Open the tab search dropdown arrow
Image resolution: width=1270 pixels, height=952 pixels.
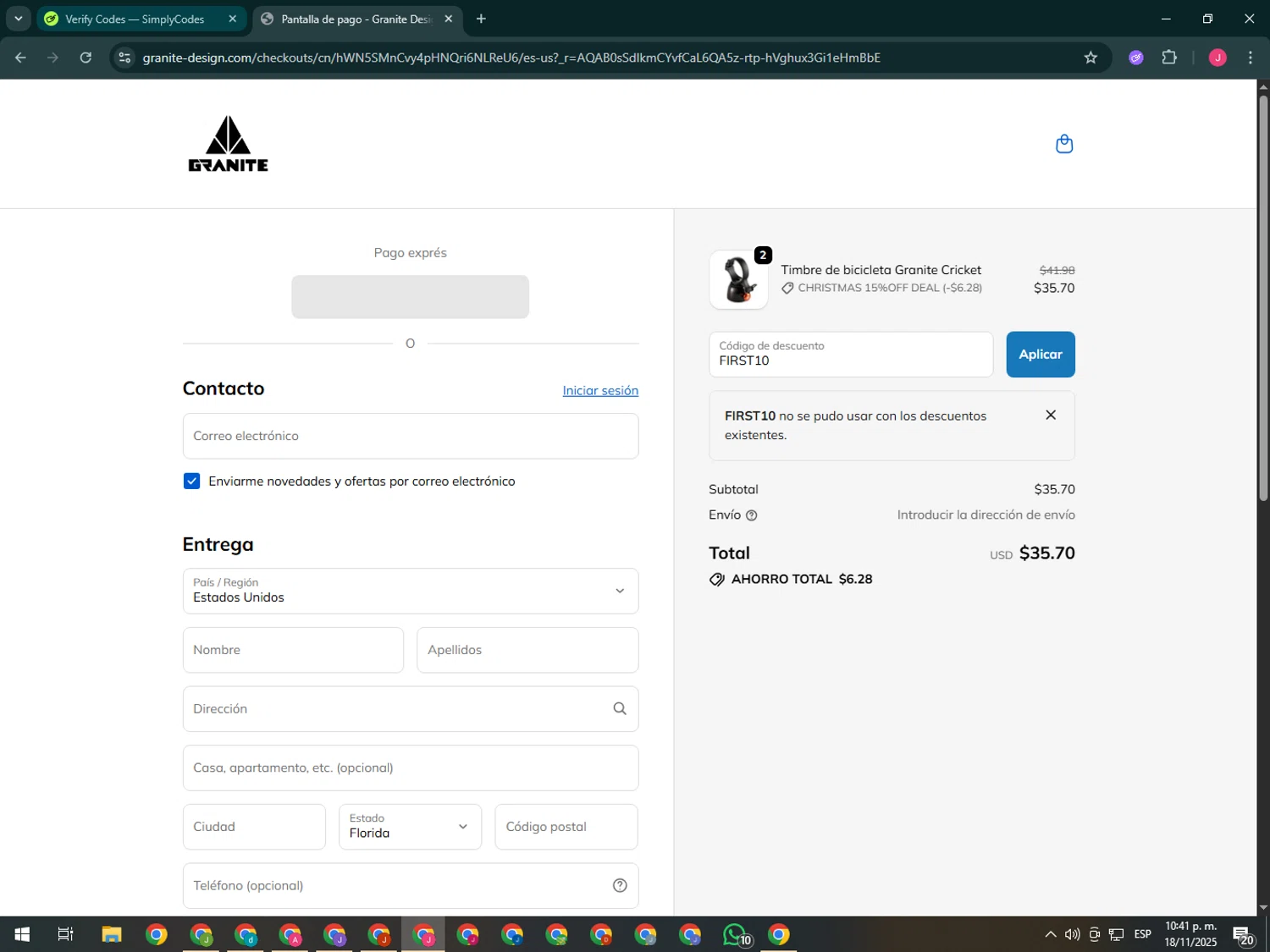18,19
